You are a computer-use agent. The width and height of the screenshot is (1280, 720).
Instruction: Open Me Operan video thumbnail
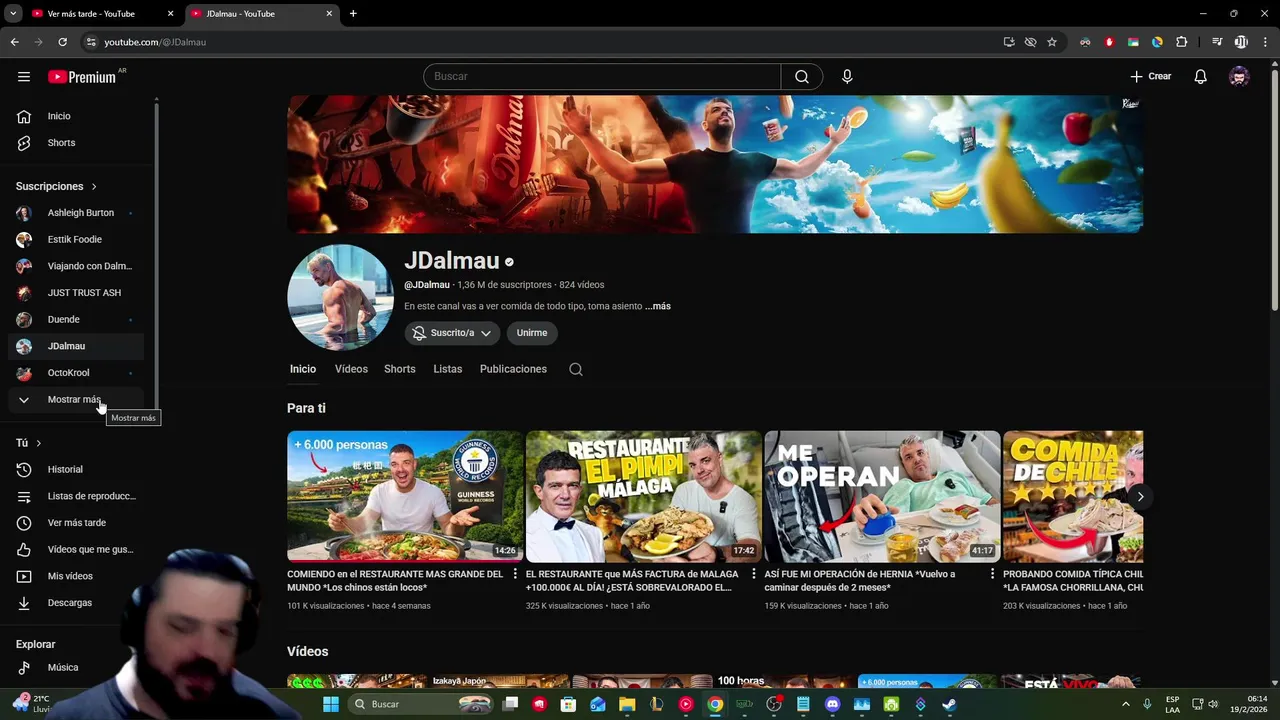pos(882,497)
